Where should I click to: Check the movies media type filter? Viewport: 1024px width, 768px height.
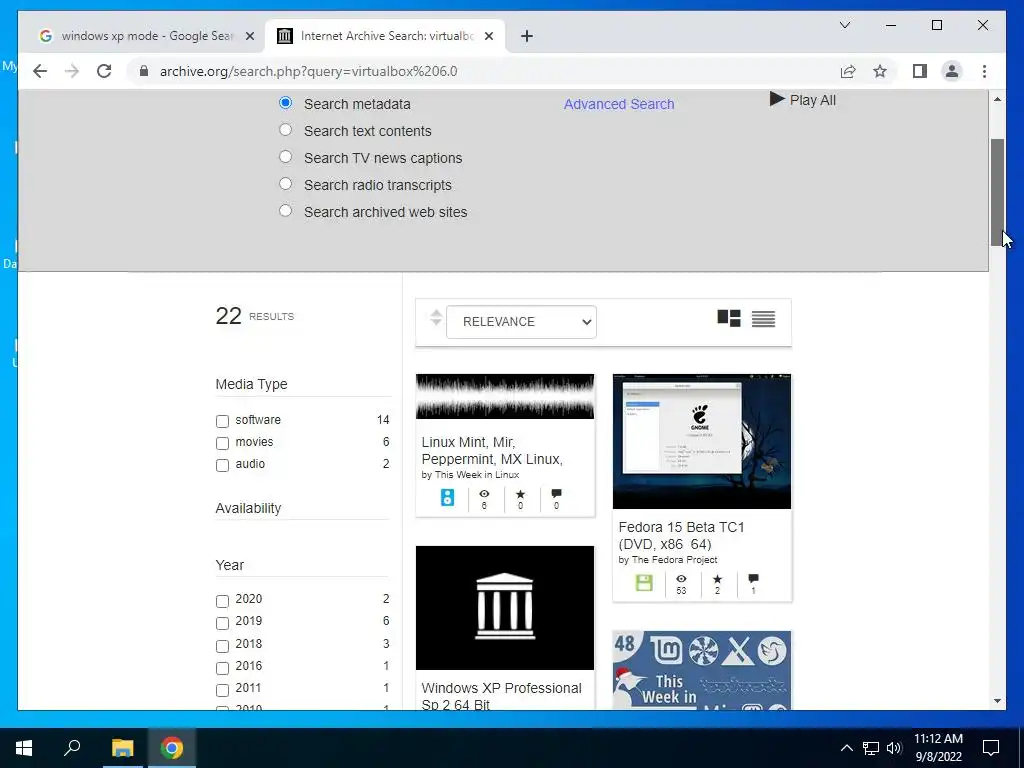[223, 443]
